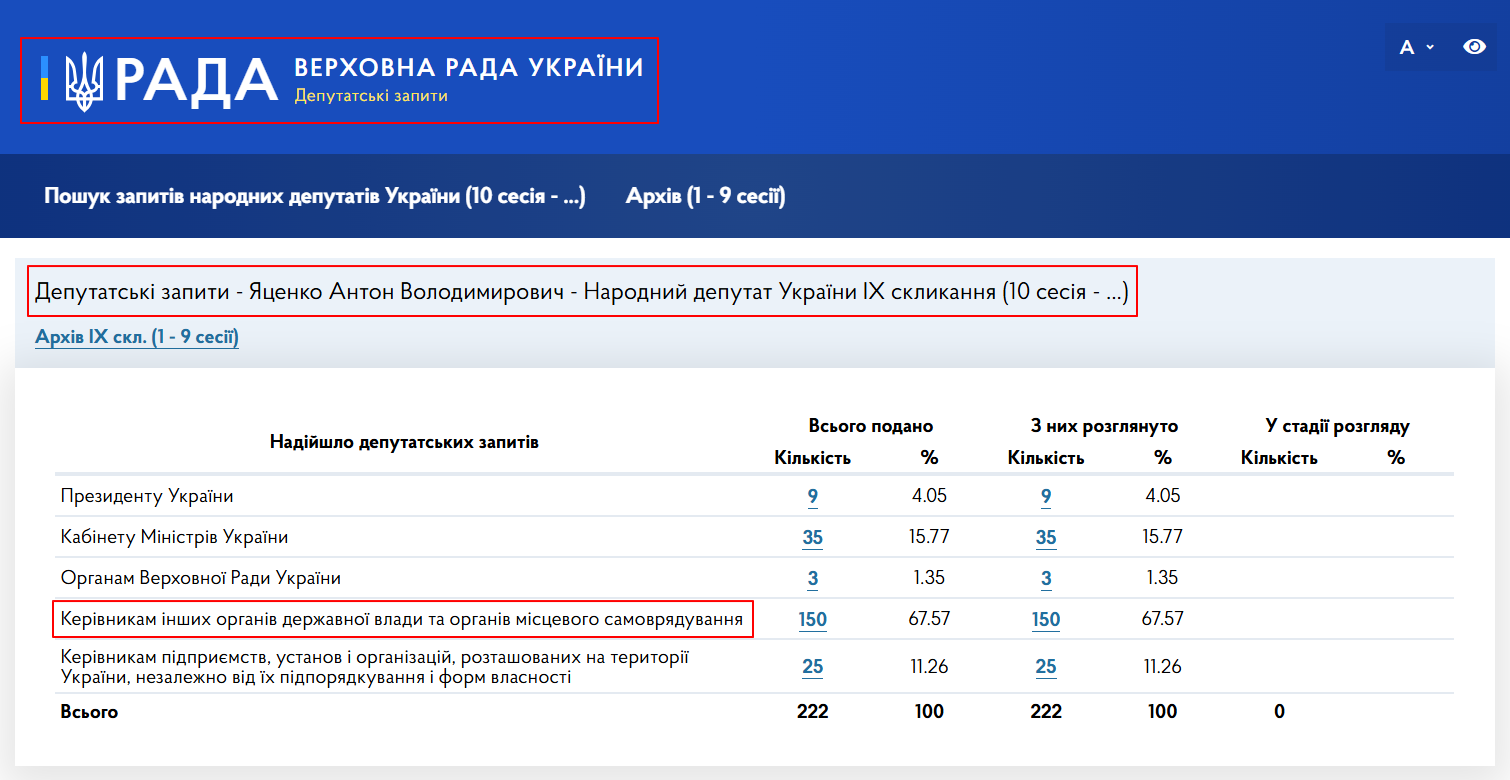Viewport: 1510px width, 780px height.
Task: Select the 'Кабінету Міністрів України' row label
Action: 175,537
